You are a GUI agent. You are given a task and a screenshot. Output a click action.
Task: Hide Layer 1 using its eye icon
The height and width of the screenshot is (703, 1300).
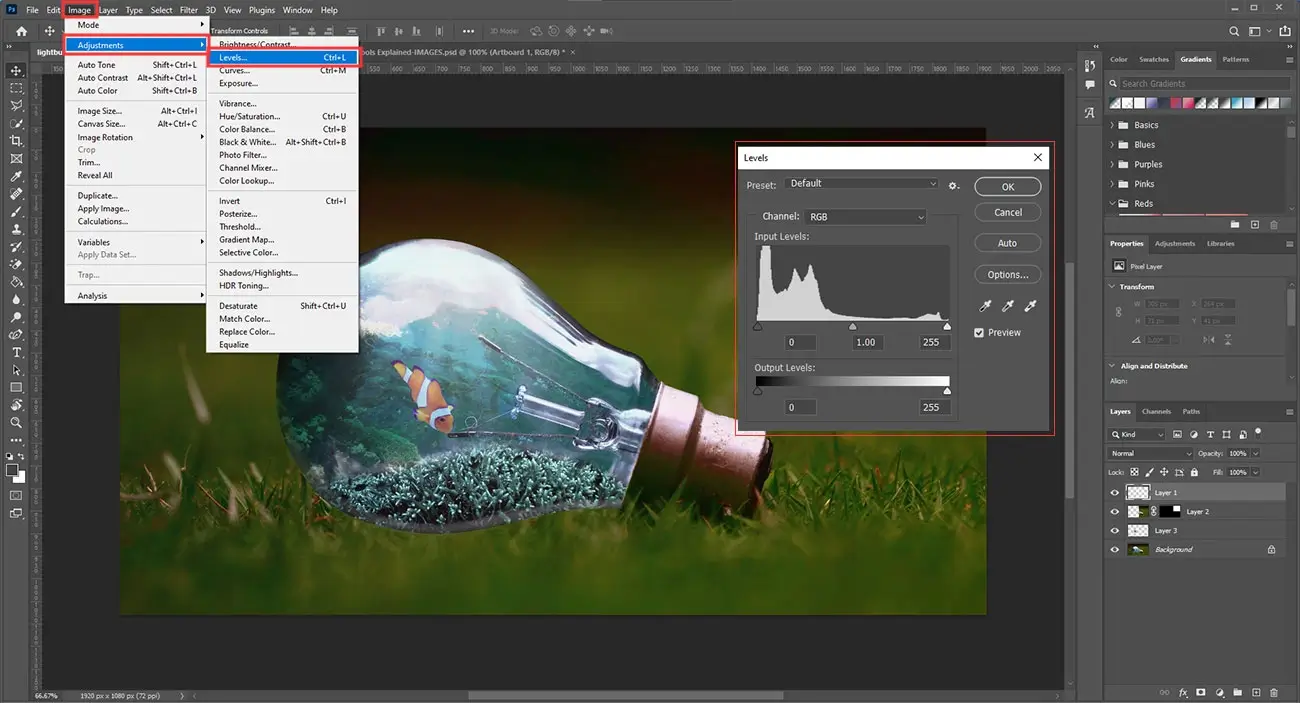(1115, 493)
